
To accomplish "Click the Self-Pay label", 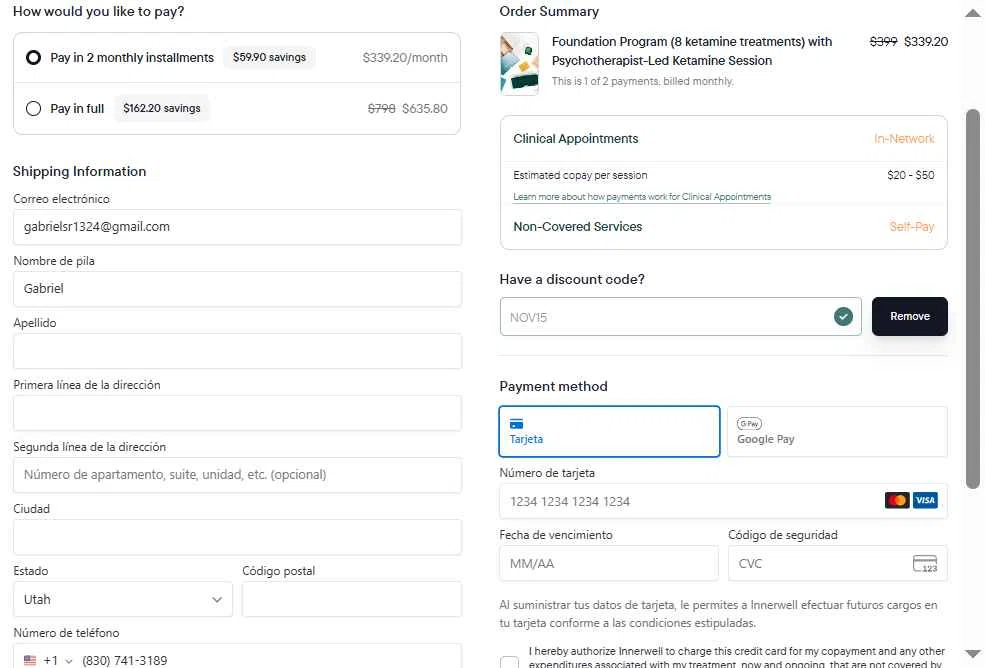I will (912, 227).
